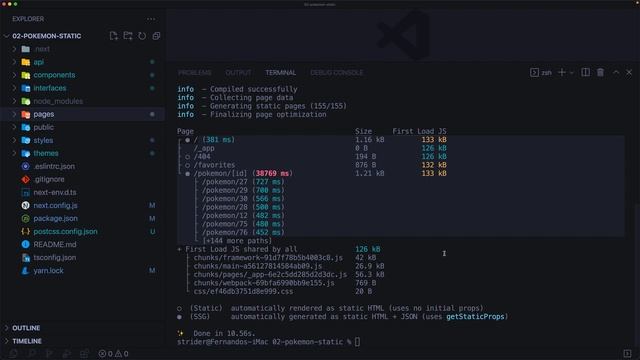Click the api folder icon

26,62
